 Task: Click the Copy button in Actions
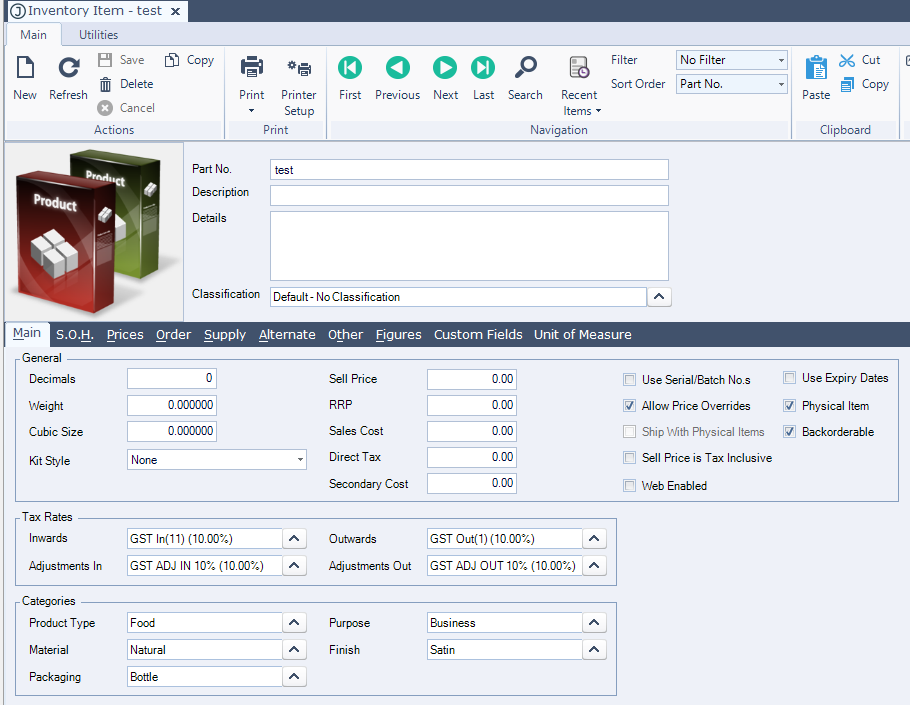point(189,60)
